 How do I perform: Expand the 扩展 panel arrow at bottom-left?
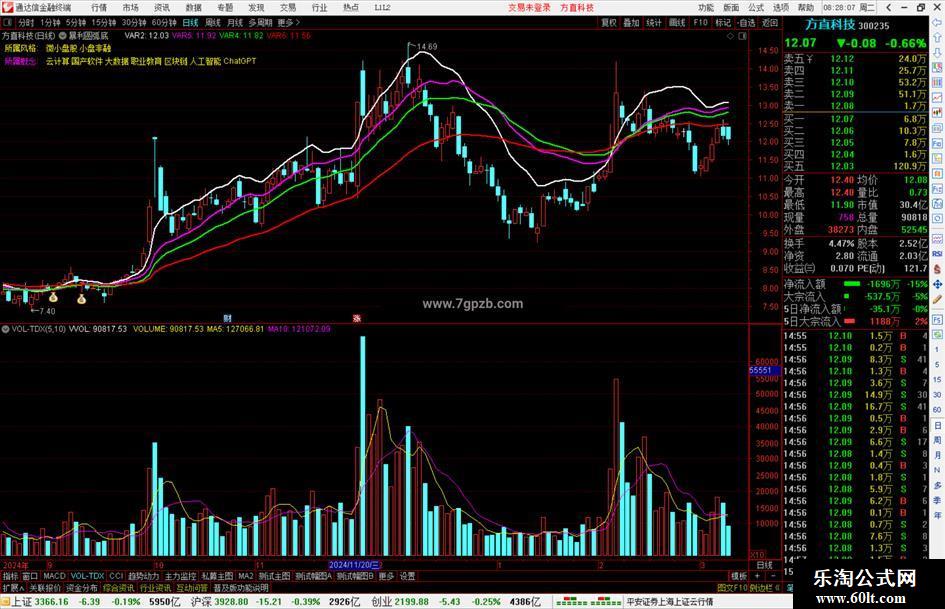coord(13,587)
